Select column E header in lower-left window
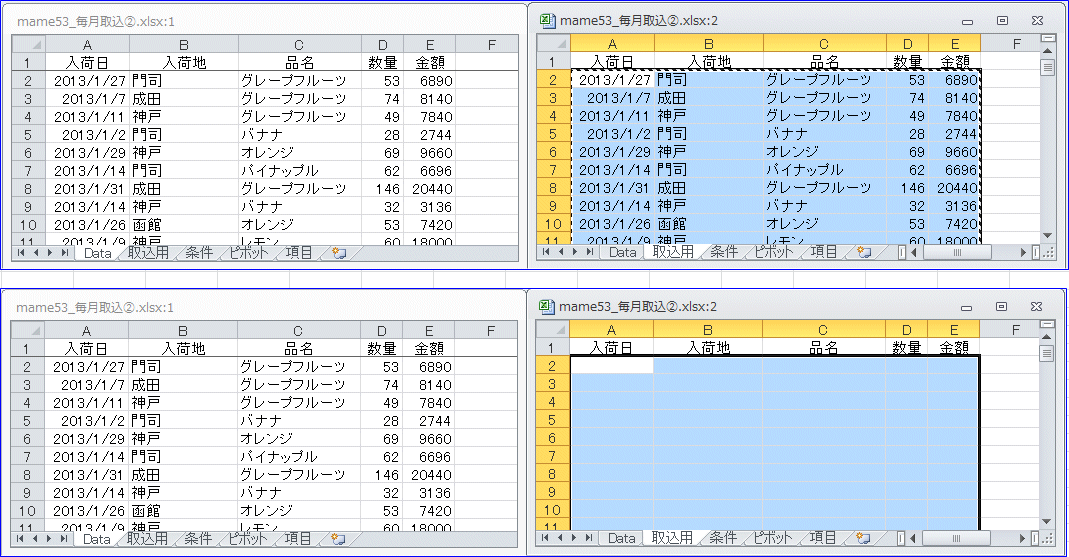1069x557 pixels. 429,331
